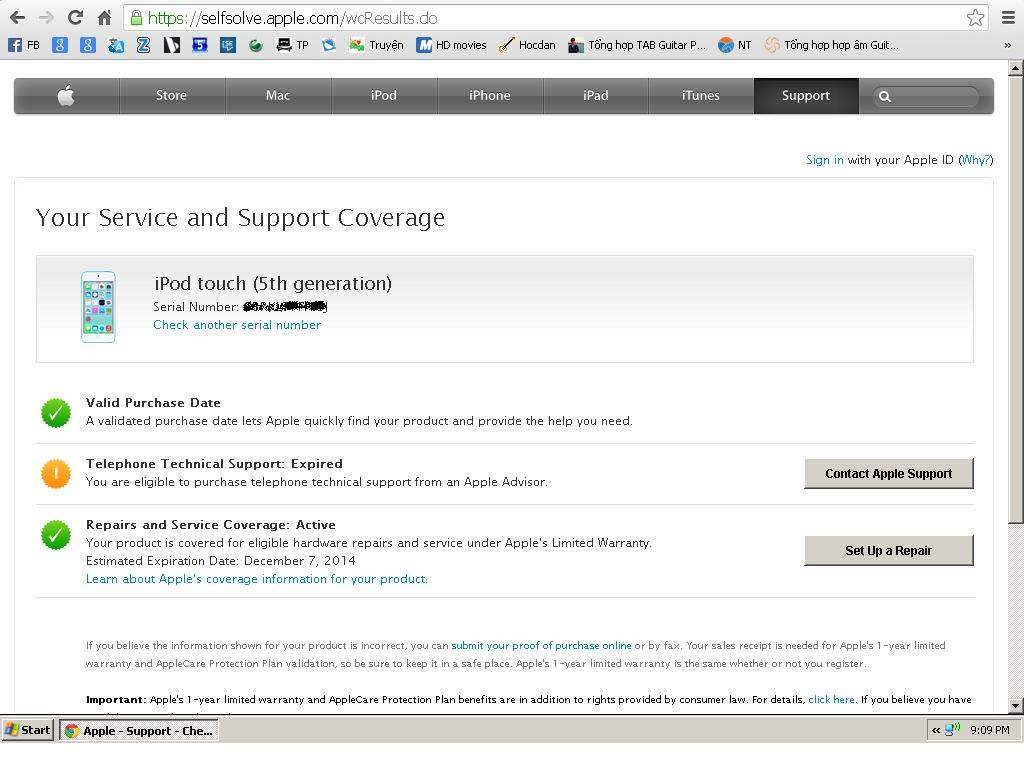Open the iPad tab

(596, 96)
